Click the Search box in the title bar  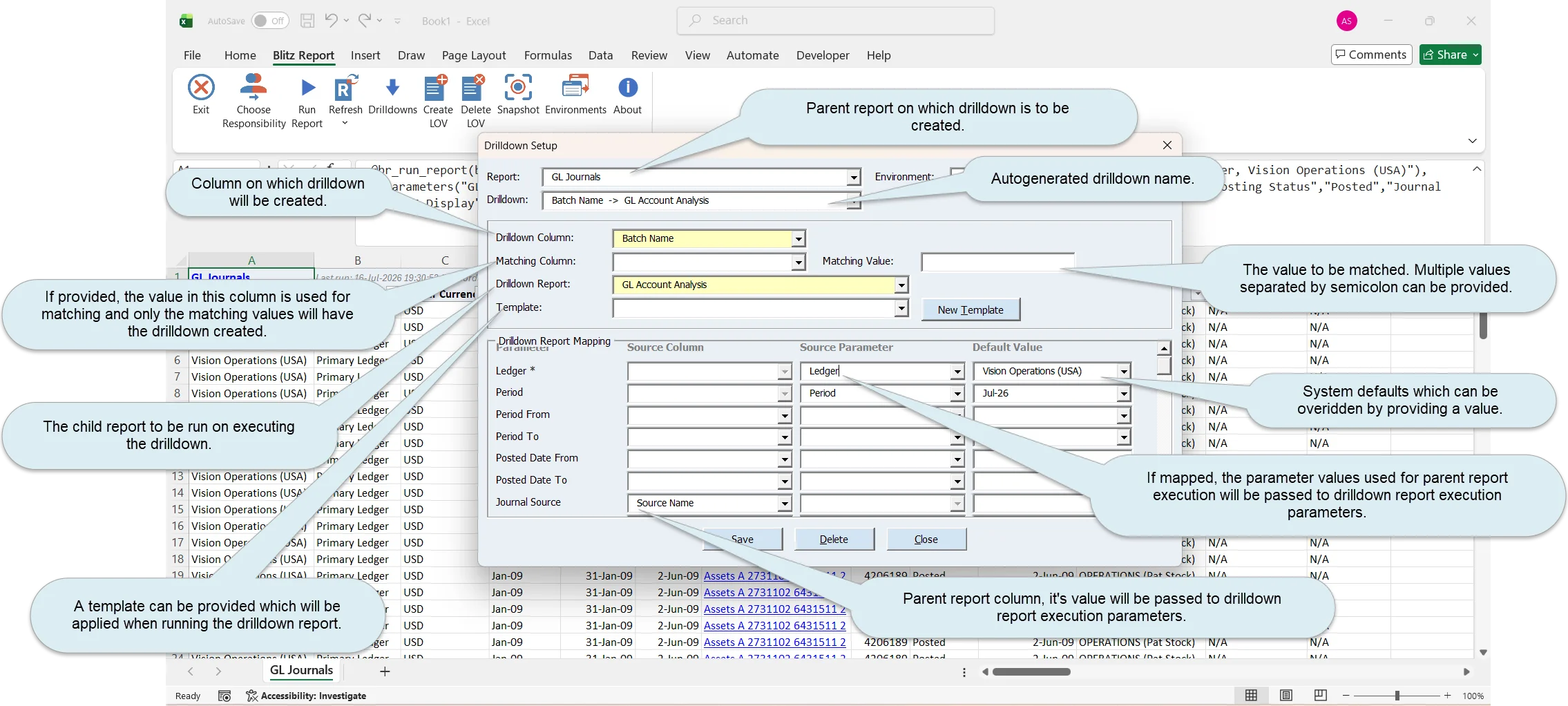835,21
